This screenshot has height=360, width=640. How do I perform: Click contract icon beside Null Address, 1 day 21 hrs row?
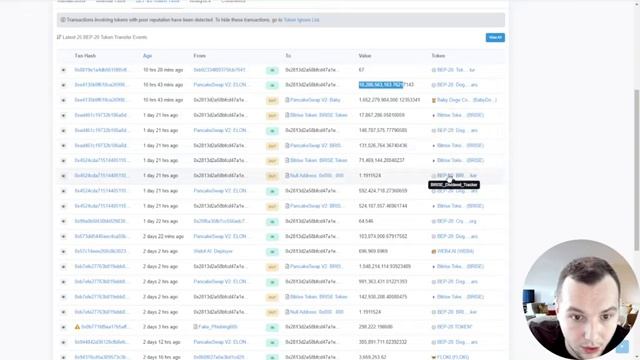pos(287,176)
